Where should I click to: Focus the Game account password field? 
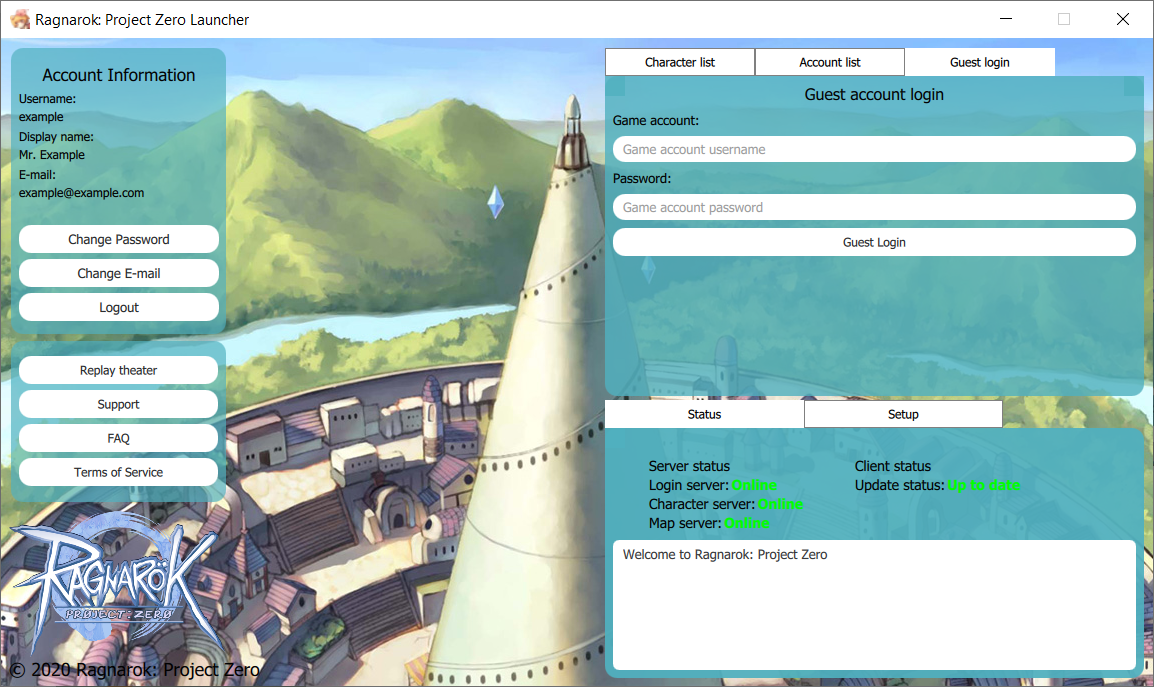[874, 207]
